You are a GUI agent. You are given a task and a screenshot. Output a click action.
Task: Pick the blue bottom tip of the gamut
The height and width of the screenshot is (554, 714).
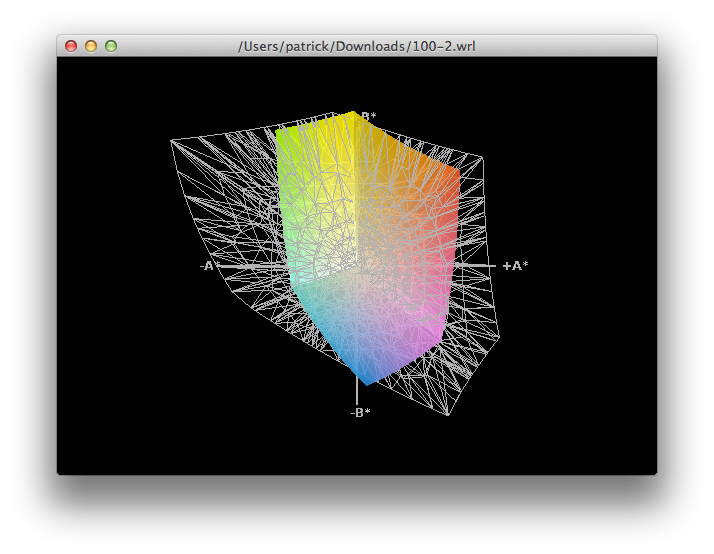[x=366, y=378]
